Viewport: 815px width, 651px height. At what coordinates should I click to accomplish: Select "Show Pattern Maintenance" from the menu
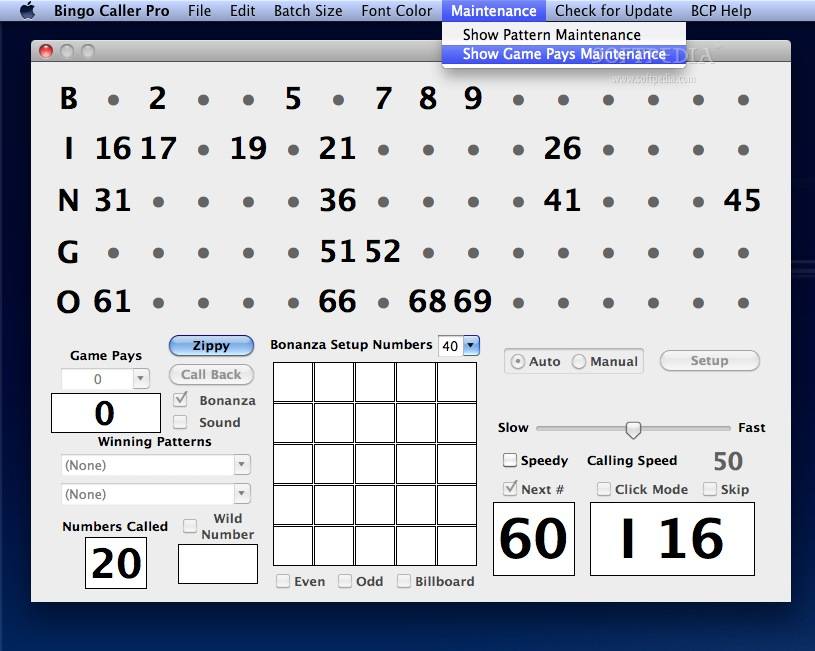(x=551, y=34)
